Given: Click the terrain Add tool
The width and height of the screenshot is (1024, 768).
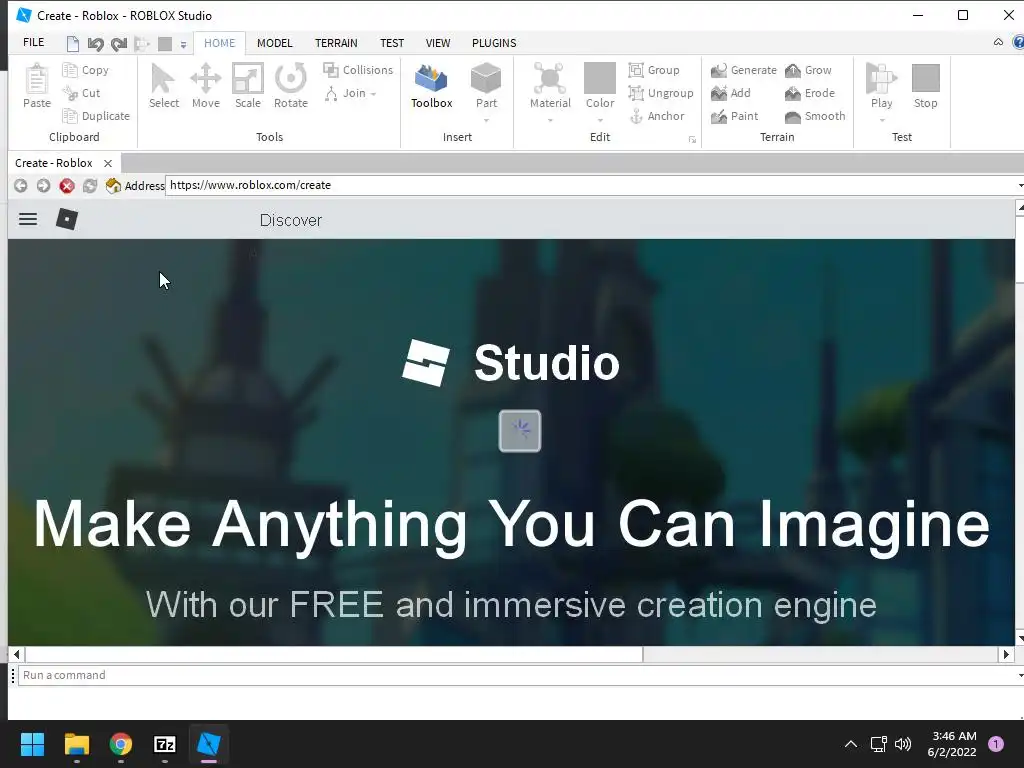Looking at the screenshot, I should (x=731, y=93).
